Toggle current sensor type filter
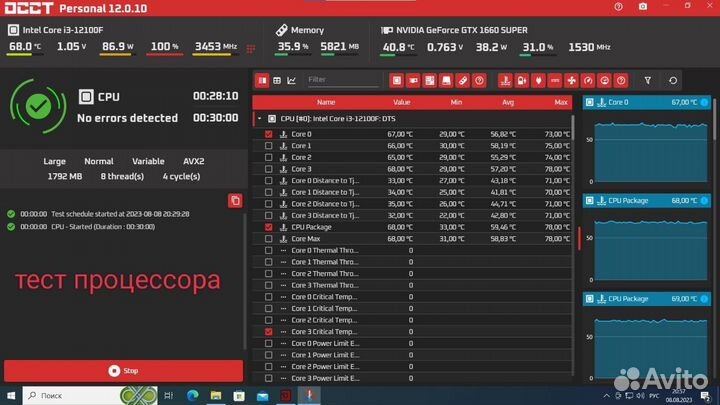 click(x=555, y=80)
